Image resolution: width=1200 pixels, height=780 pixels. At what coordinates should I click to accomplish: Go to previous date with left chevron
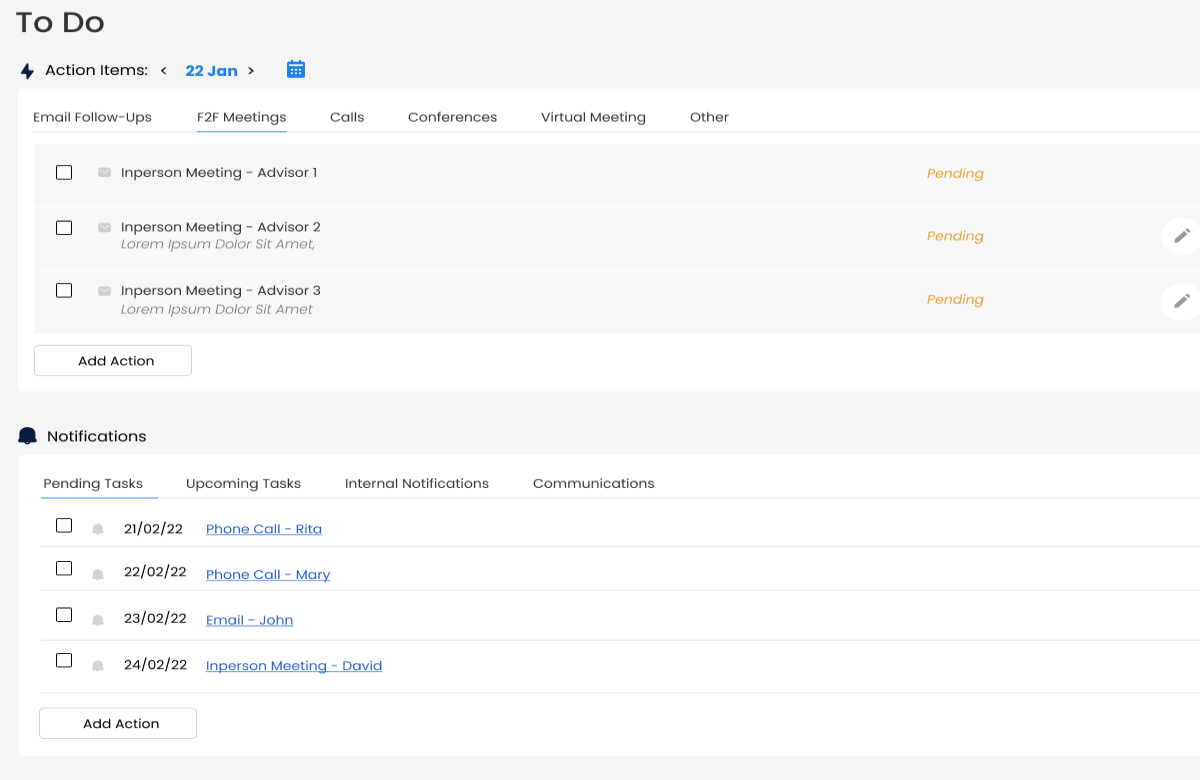pos(164,71)
